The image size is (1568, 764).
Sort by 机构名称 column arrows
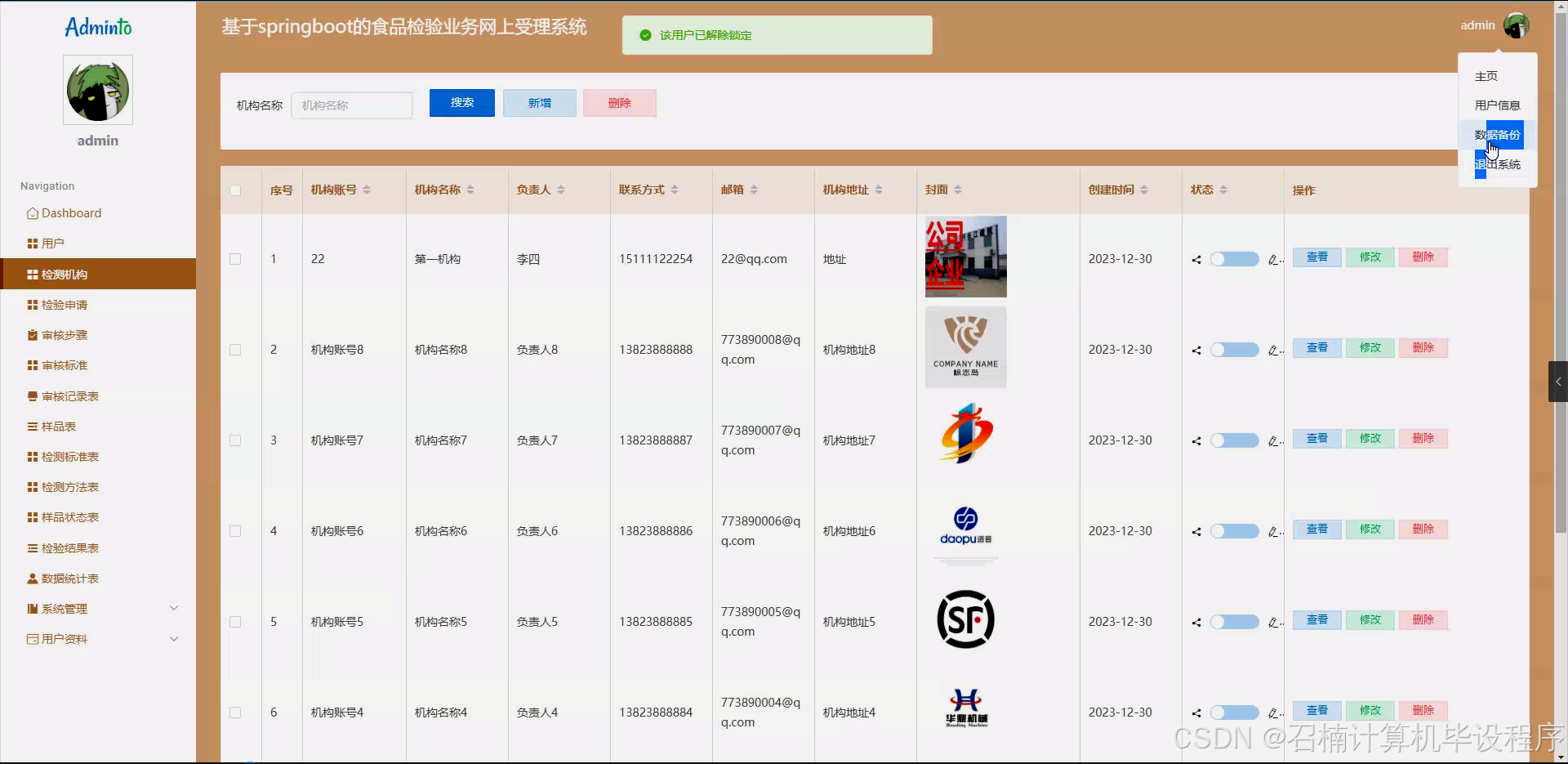click(x=470, y=190)
